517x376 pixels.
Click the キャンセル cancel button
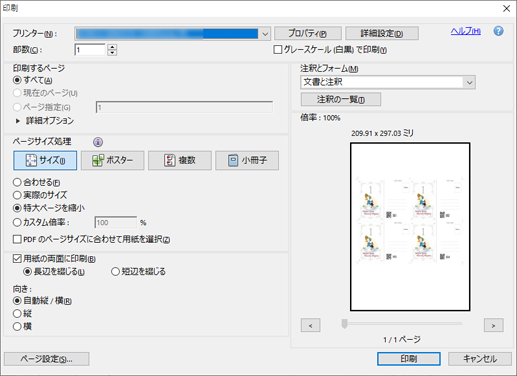pyautogui.click(x=480, y=359)
